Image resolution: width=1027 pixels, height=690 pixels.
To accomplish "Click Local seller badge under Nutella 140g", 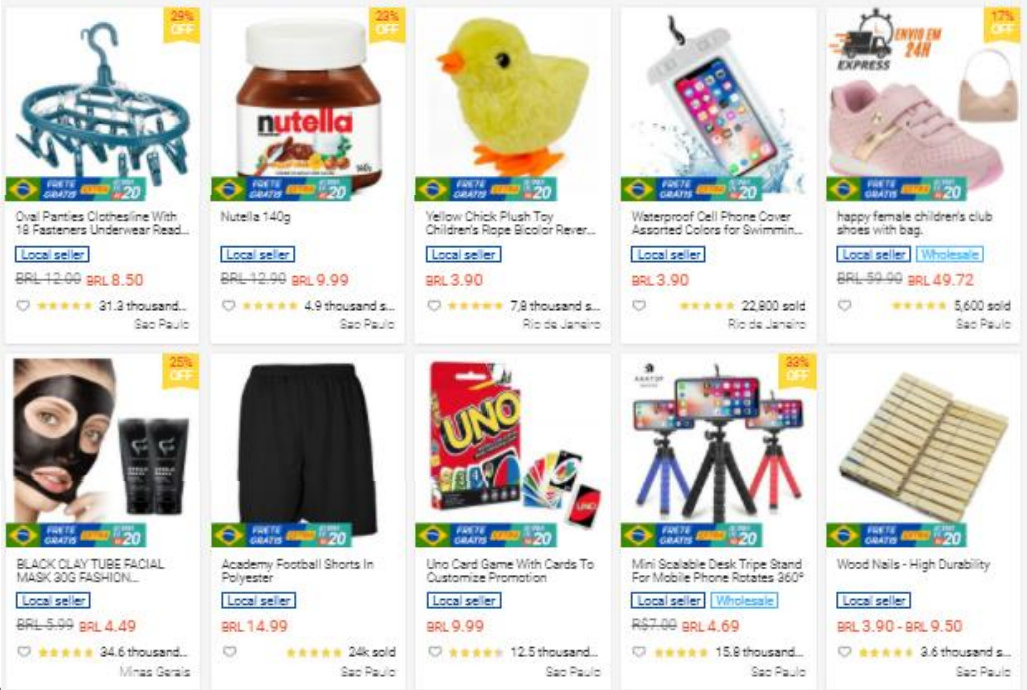I will (x=258, y=254).
